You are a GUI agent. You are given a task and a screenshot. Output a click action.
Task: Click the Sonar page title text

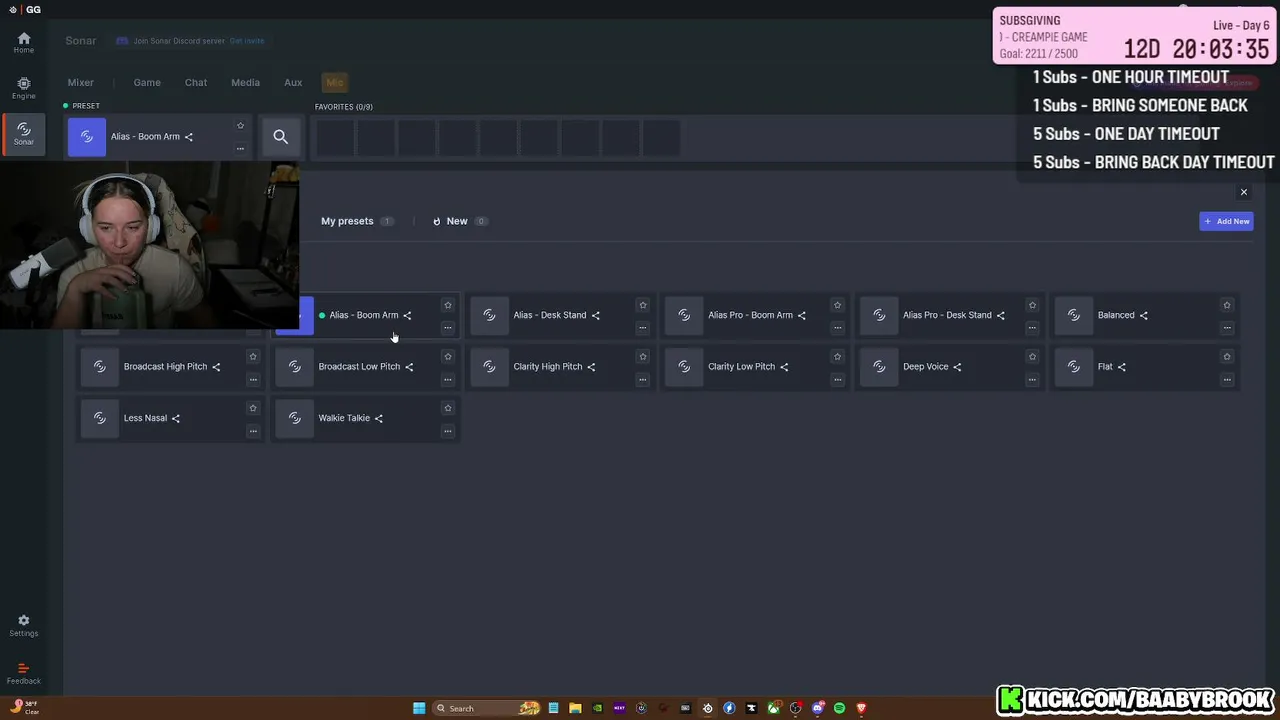coord(81,41)
